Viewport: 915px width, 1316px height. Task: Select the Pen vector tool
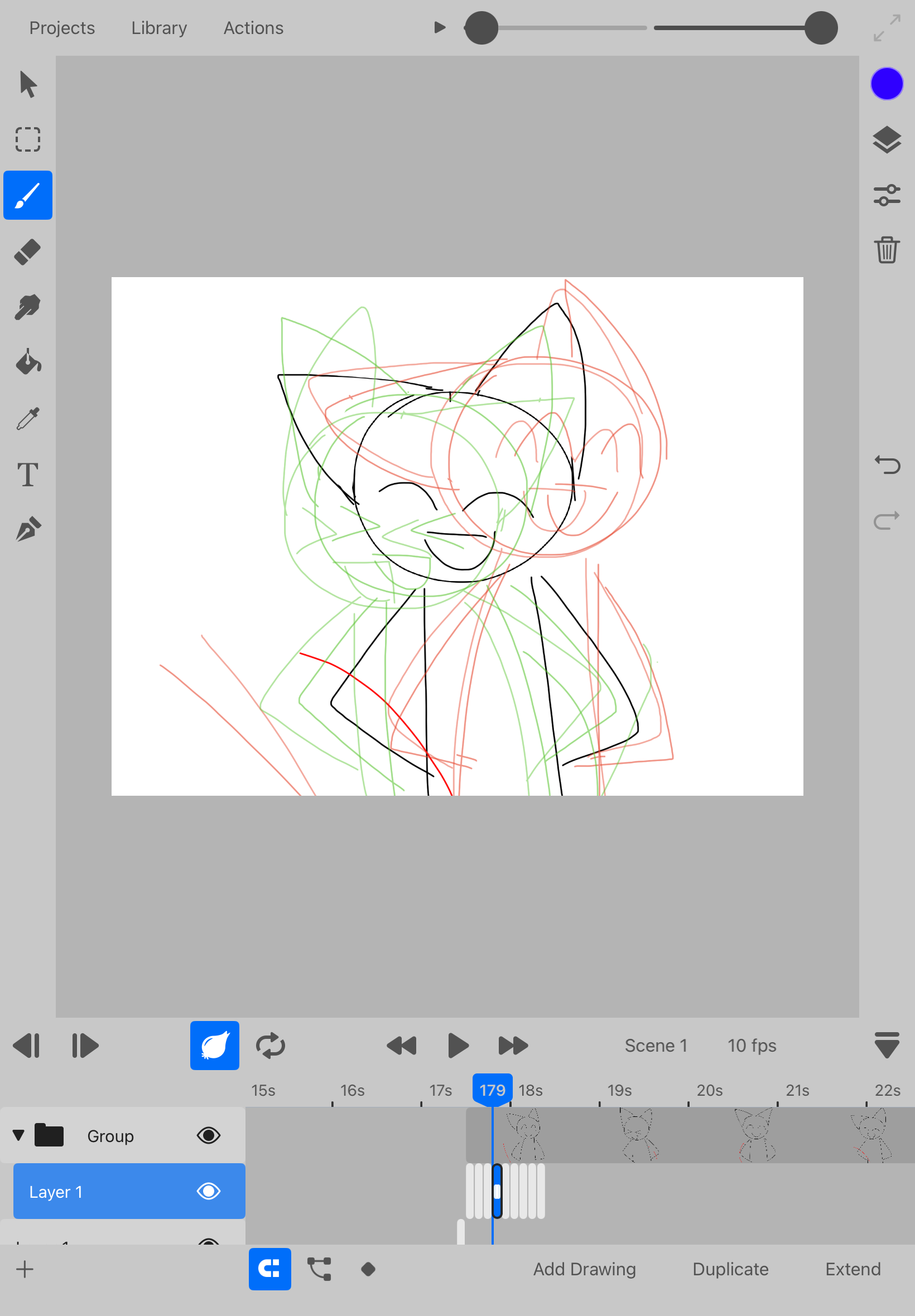[27, 529]
